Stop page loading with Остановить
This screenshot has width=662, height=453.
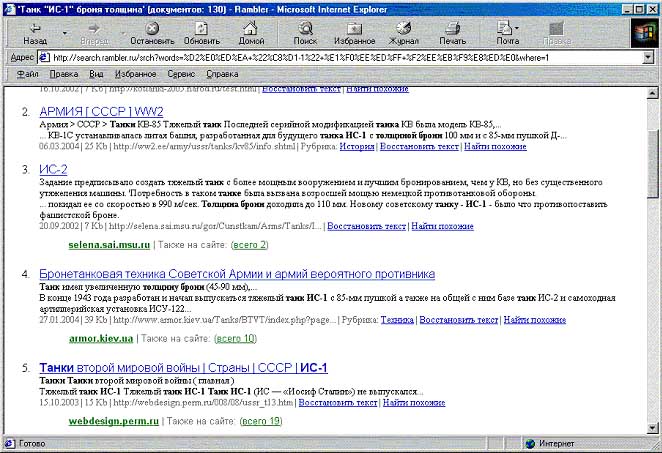[x=152, y=34]
